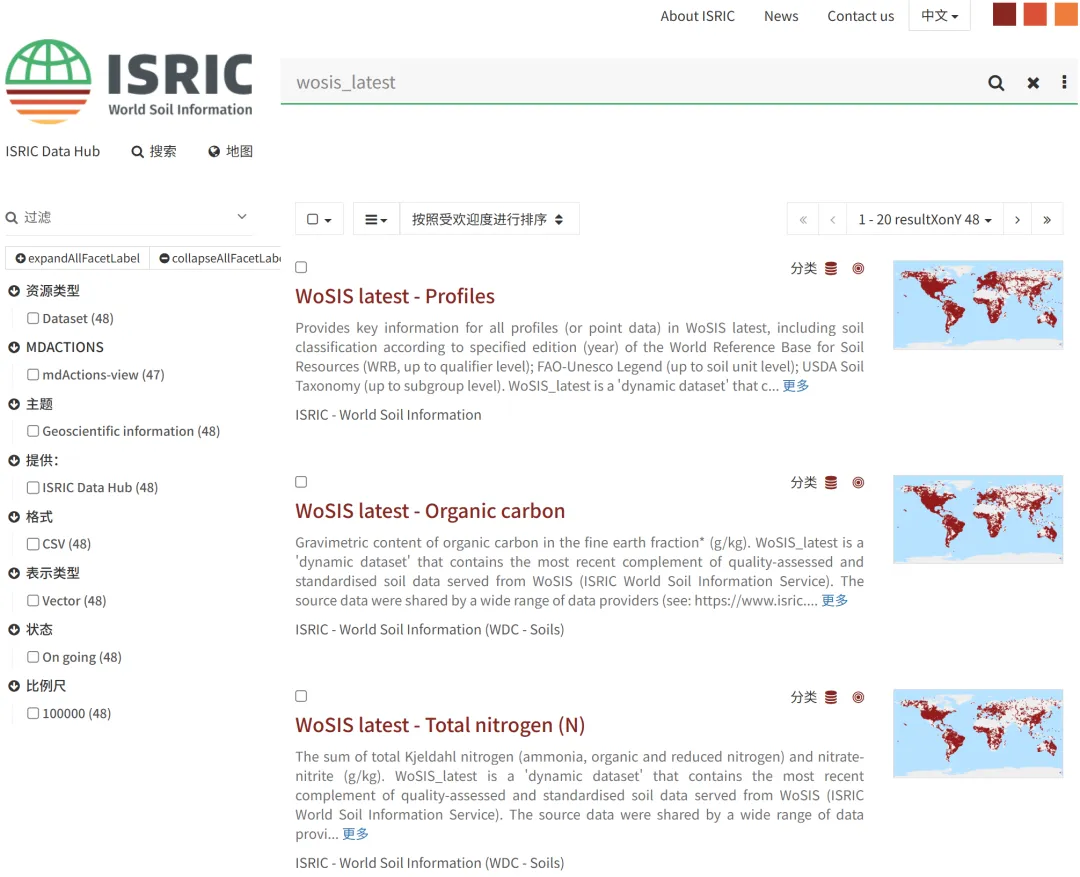Collapse the 提供 facet arrow icon
The image size is (1080, 877).
coord(14,461)
